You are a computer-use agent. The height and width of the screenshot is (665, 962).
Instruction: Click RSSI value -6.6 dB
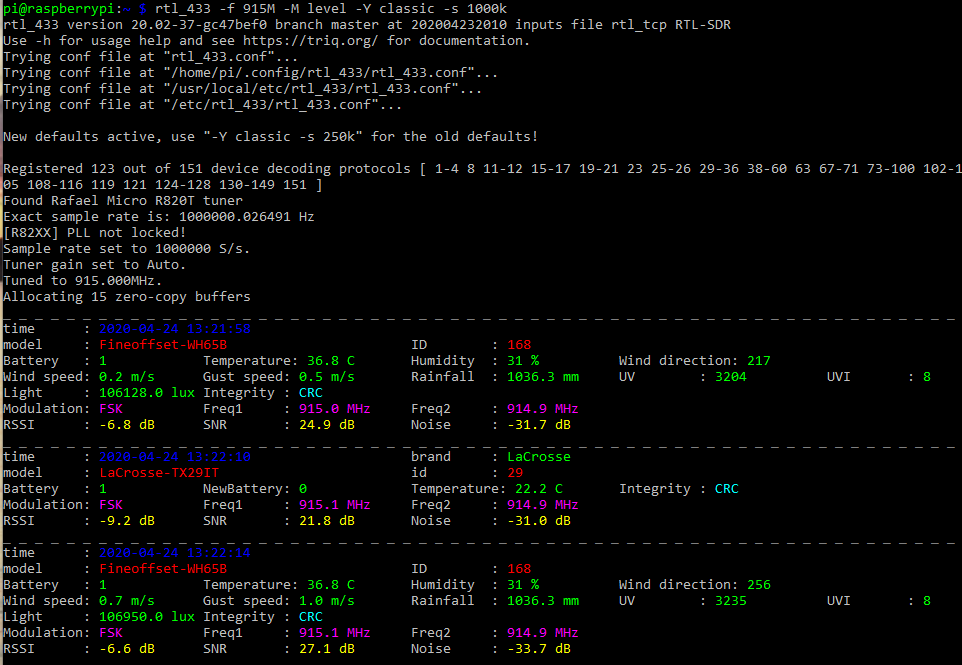tap(127, 648)
